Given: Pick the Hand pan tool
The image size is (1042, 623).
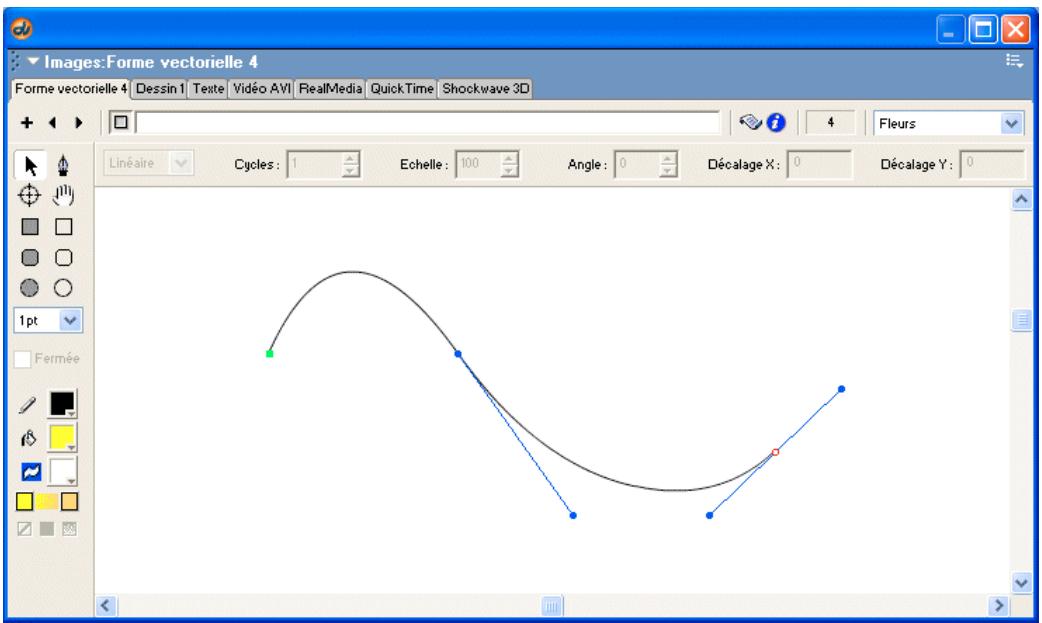Looking at the screenshot, I should [x=63, y=195].
